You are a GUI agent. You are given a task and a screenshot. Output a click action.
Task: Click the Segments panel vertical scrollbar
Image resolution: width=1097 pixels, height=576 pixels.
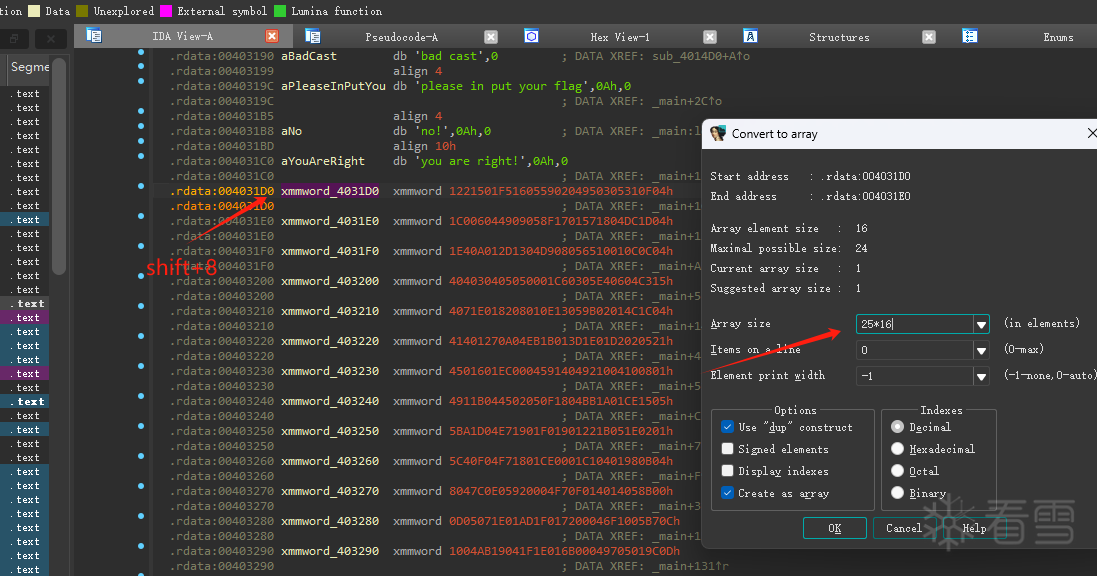pos(59,167)
